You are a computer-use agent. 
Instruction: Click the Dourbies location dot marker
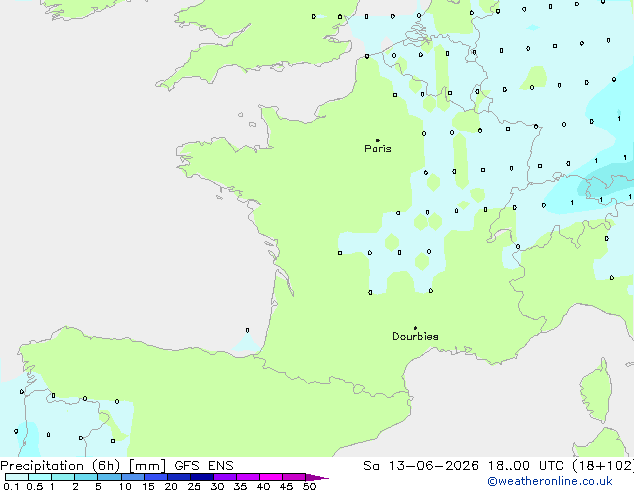click(415, 328)
